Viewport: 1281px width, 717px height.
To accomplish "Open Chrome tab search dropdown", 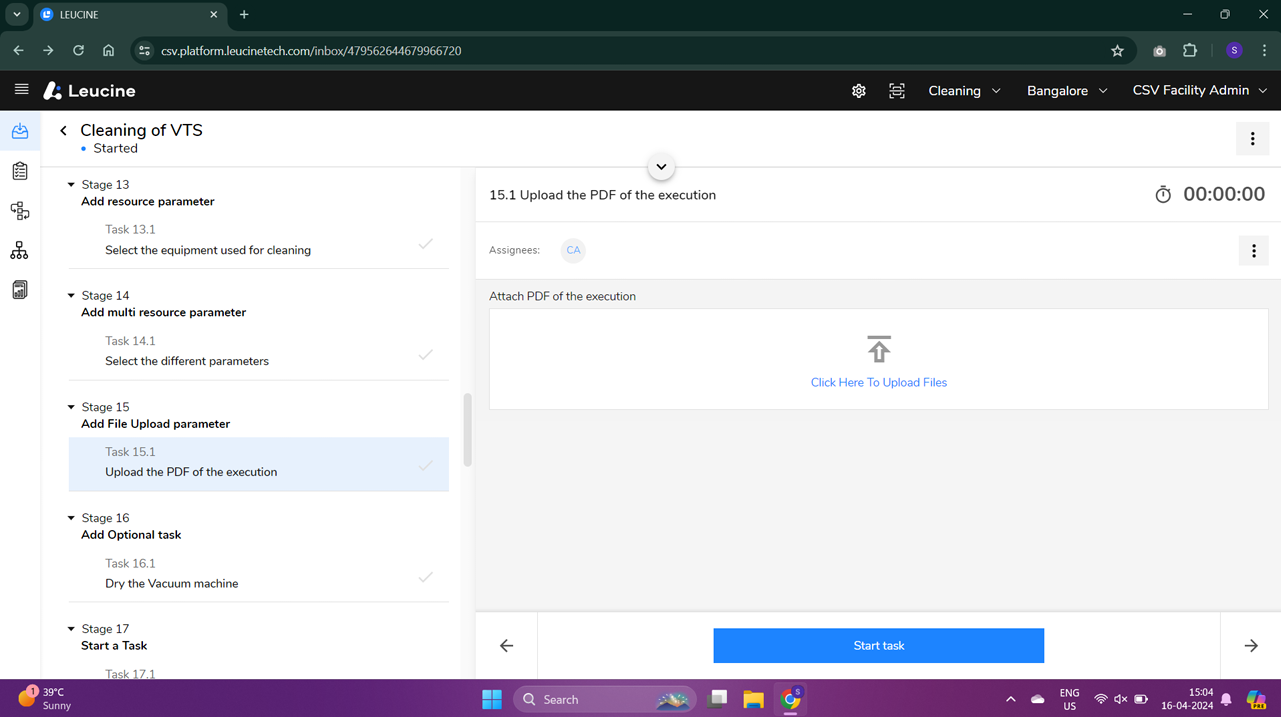I will coord(17,15).
